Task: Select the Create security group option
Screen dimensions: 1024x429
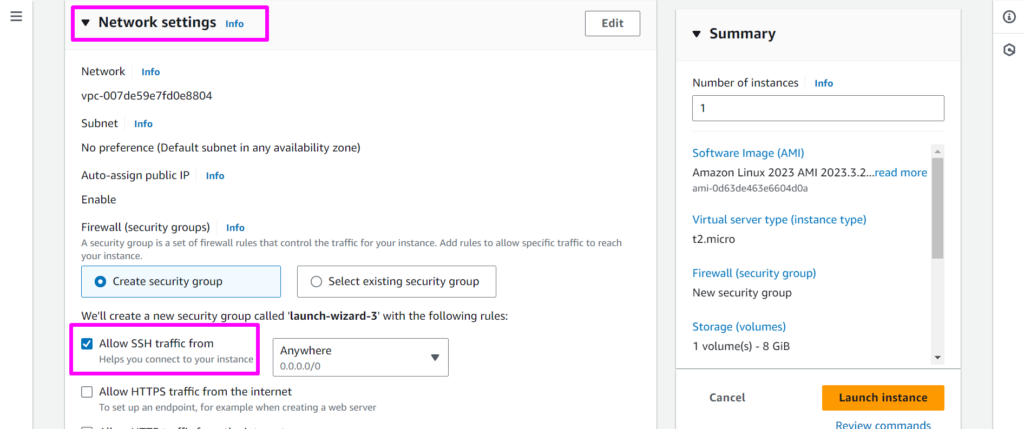Action: point(100,282)
